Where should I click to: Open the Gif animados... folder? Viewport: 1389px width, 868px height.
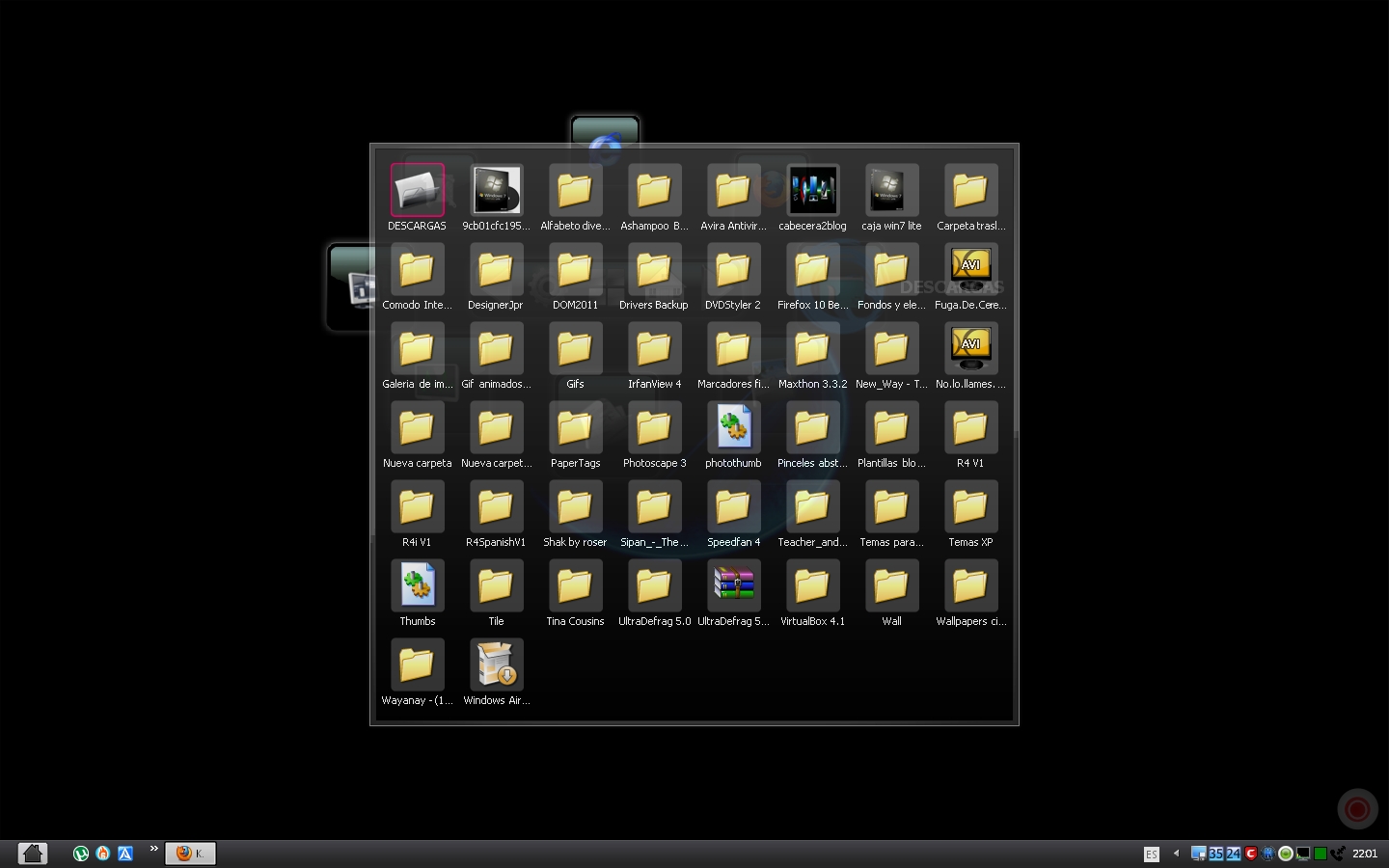coord(496,348)
